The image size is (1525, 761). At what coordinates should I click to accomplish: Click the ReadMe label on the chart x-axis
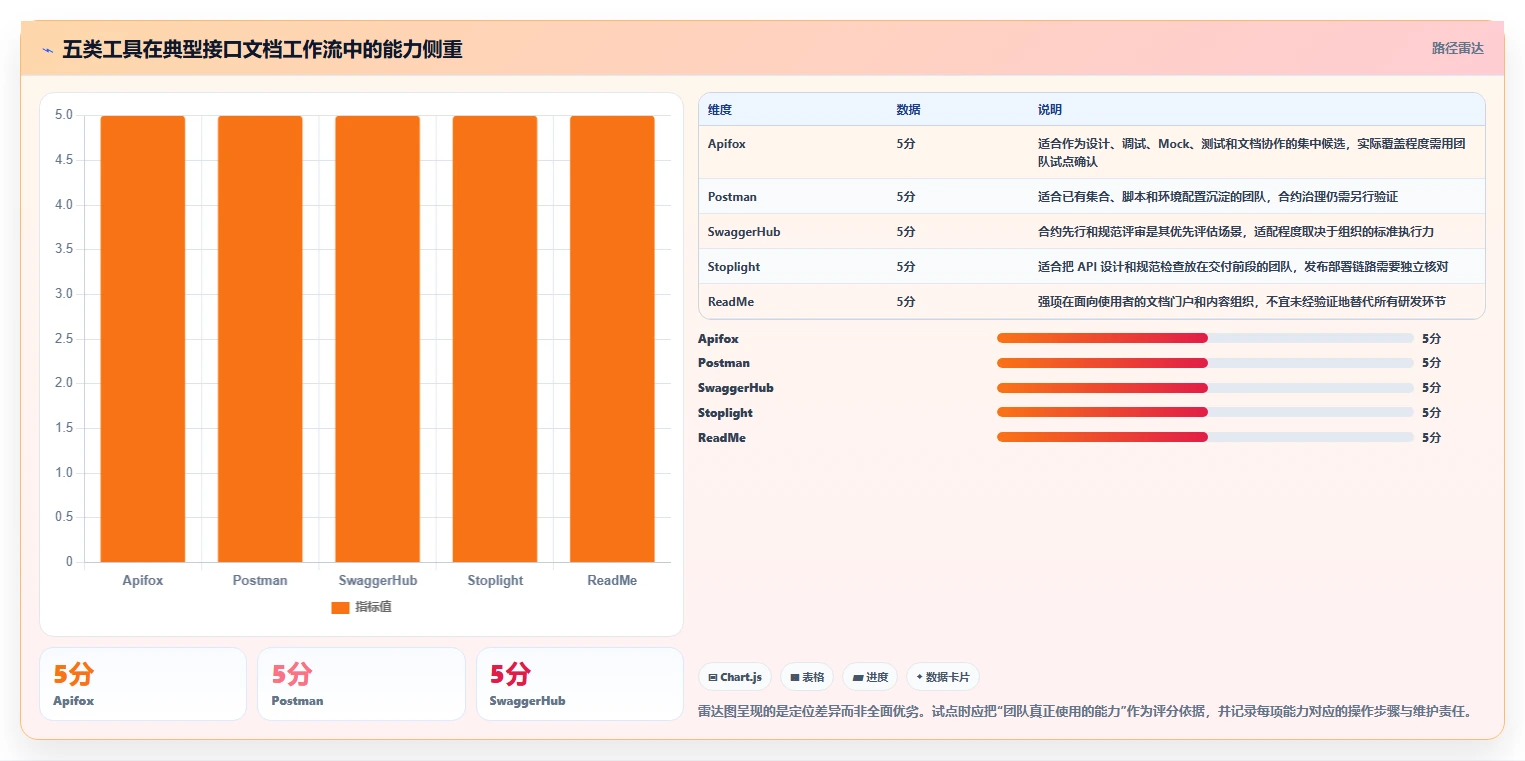pos(612,581)
